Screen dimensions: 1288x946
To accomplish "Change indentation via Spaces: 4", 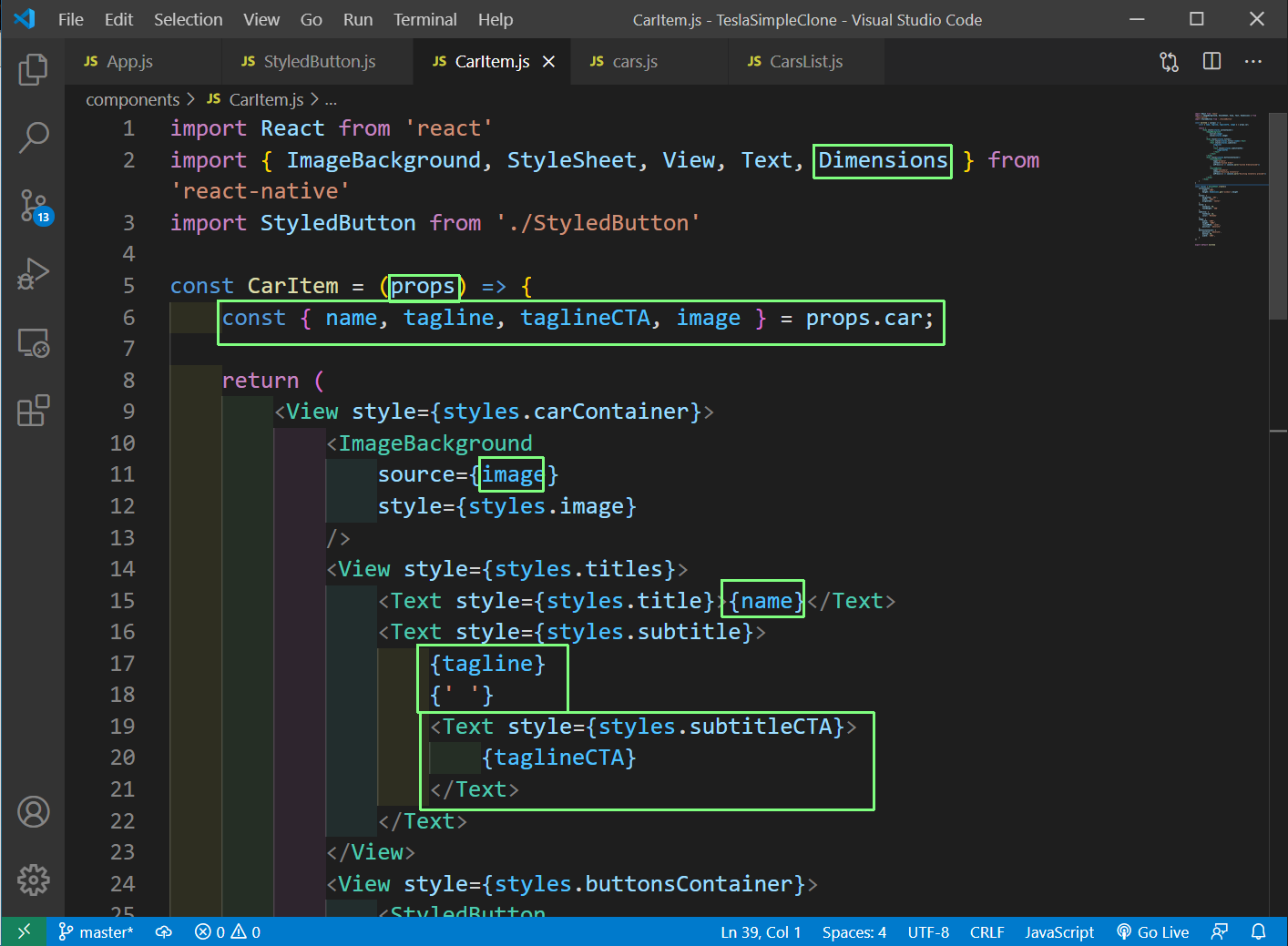I will 854,931.
